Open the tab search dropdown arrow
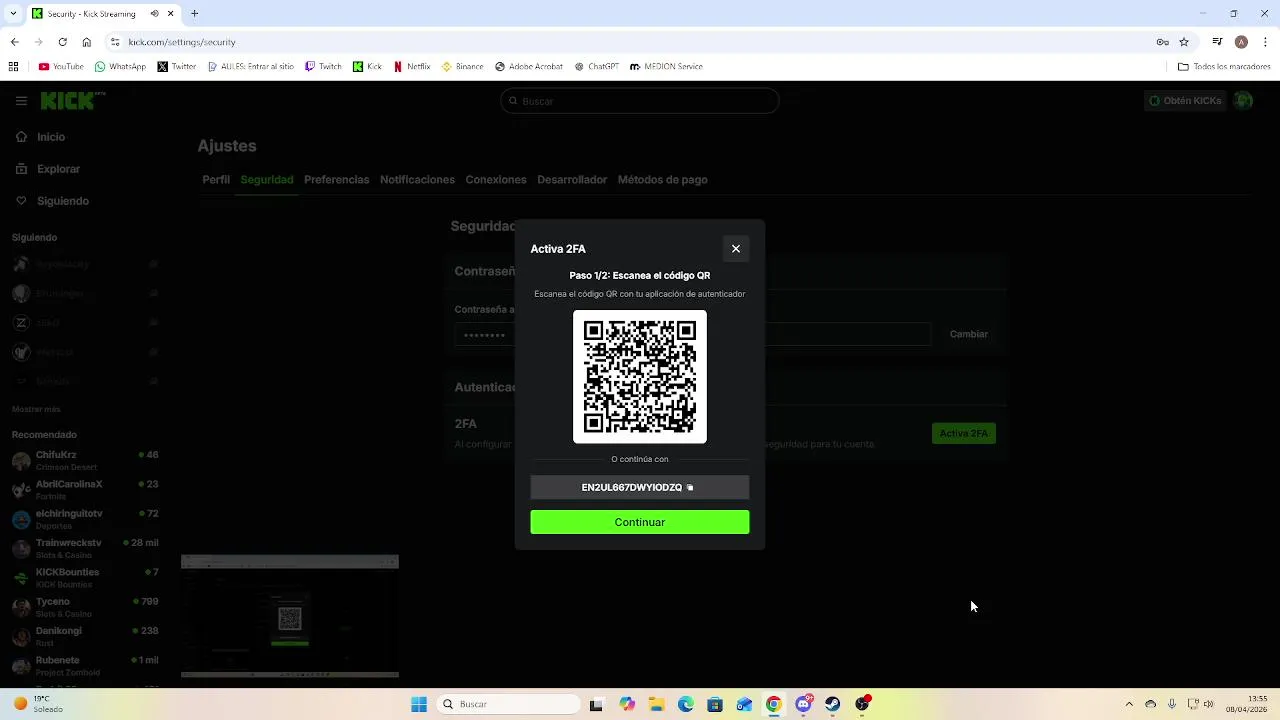1280x720 pixels. point(14,14)
